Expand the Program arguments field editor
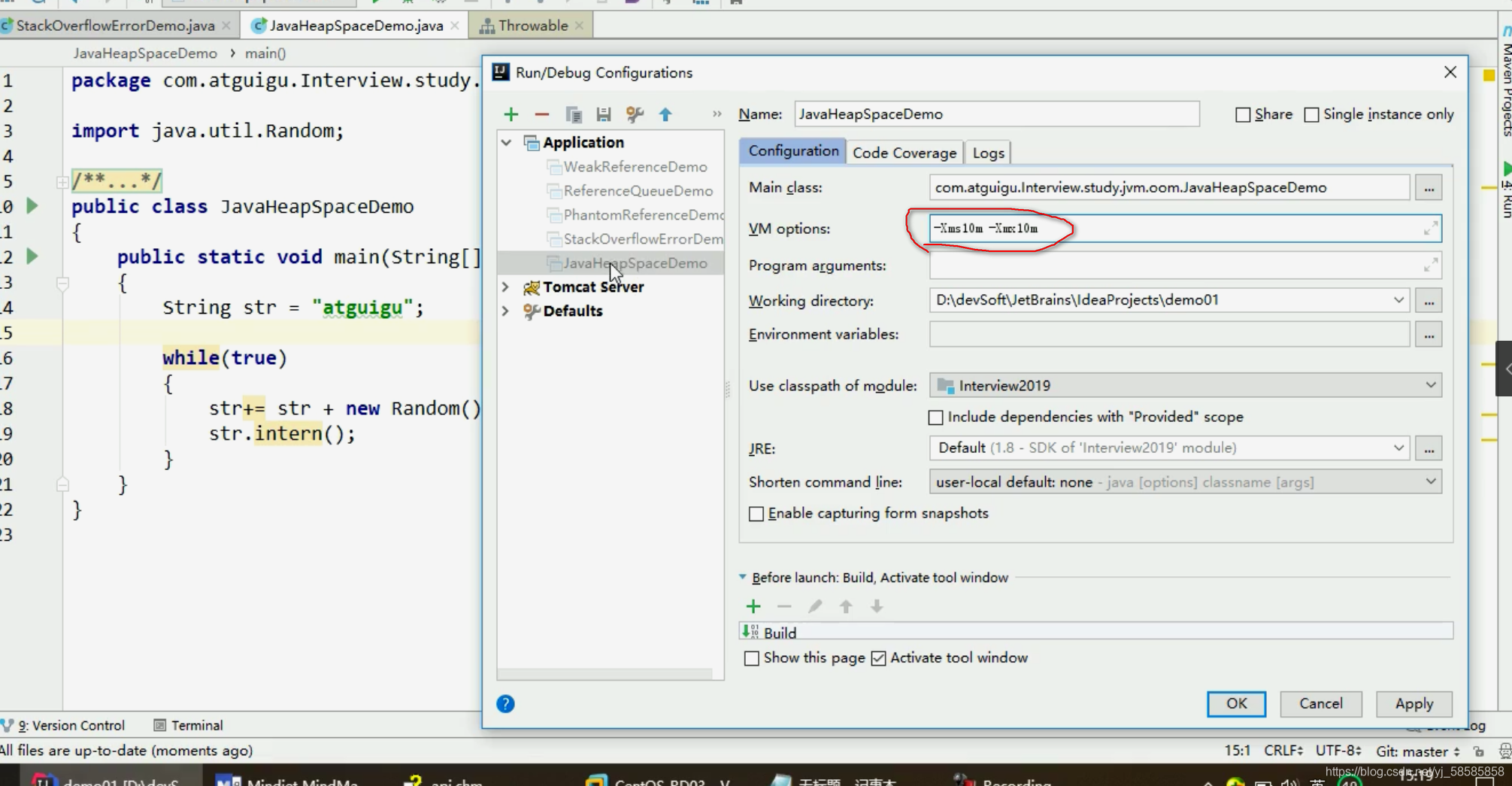Viewport: 1512px width, 786px height. pyautogui.click(x=1430, y=265)
